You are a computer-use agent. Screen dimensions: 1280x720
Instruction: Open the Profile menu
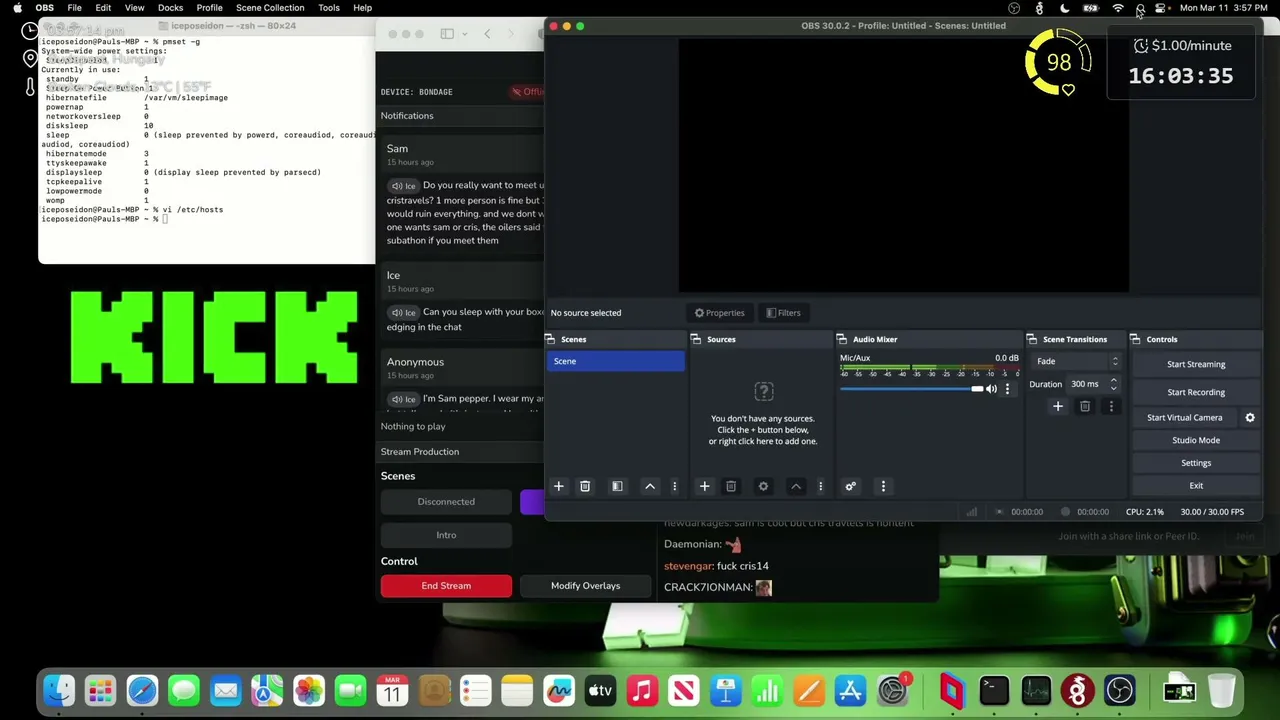point(209,8)
